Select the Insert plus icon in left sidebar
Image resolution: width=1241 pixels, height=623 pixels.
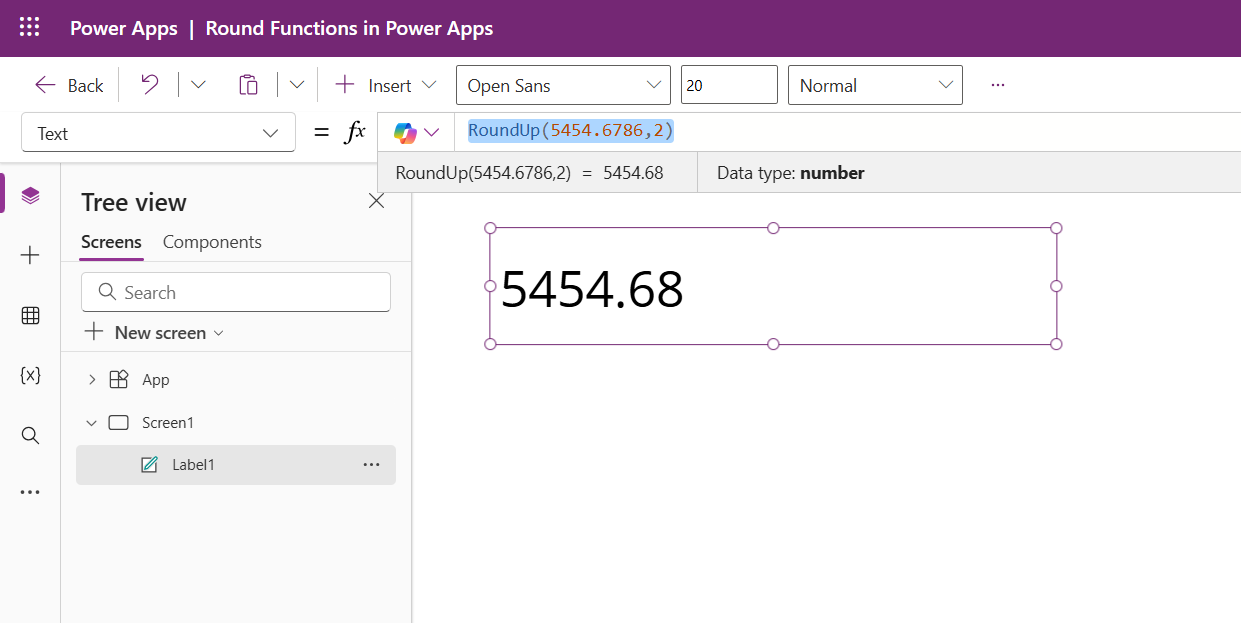tap(30, 255)
